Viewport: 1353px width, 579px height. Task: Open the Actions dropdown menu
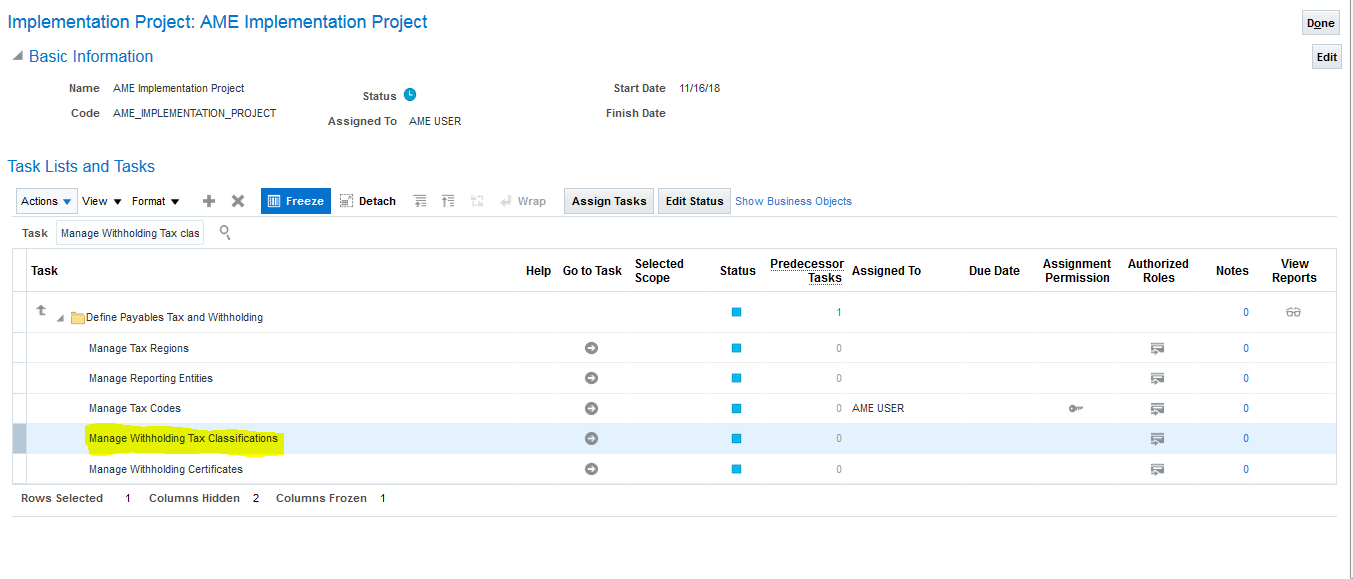47,201
